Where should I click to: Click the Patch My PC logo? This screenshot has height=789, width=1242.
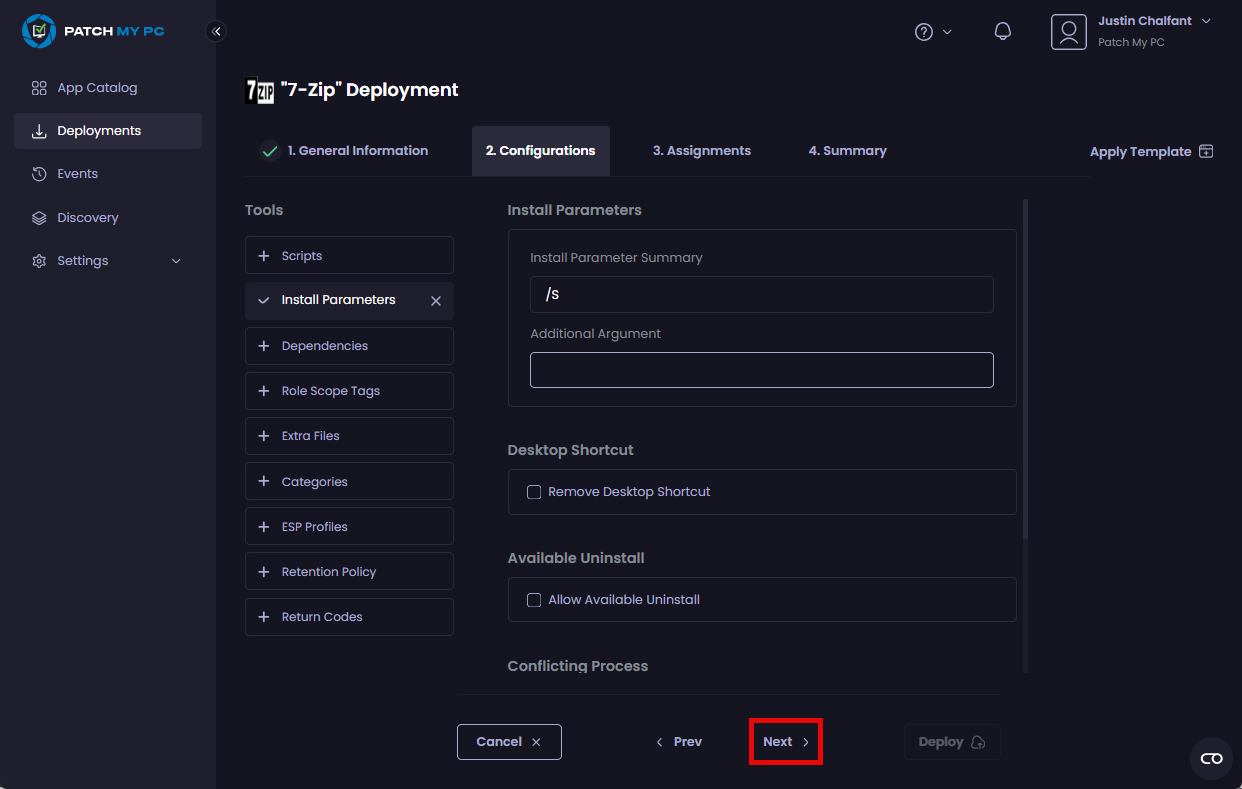(x=92, y=31)
